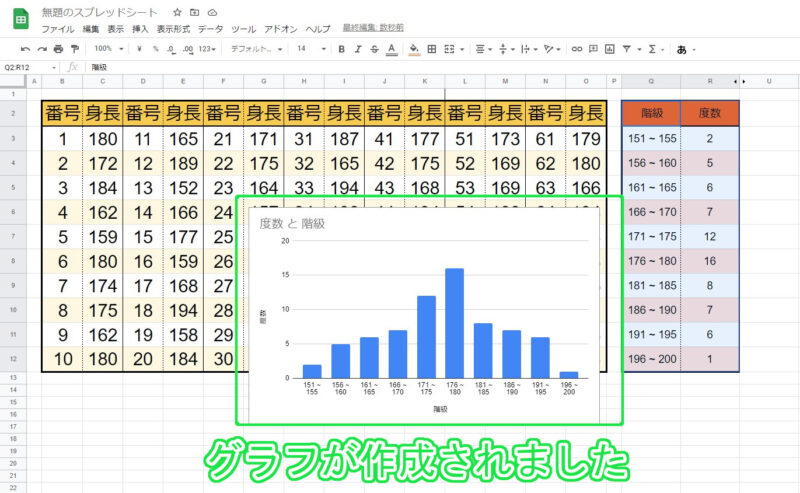The height and width of the screenshot is (493, 800).
Task: Undo the last action
Action: click(25, 49)
